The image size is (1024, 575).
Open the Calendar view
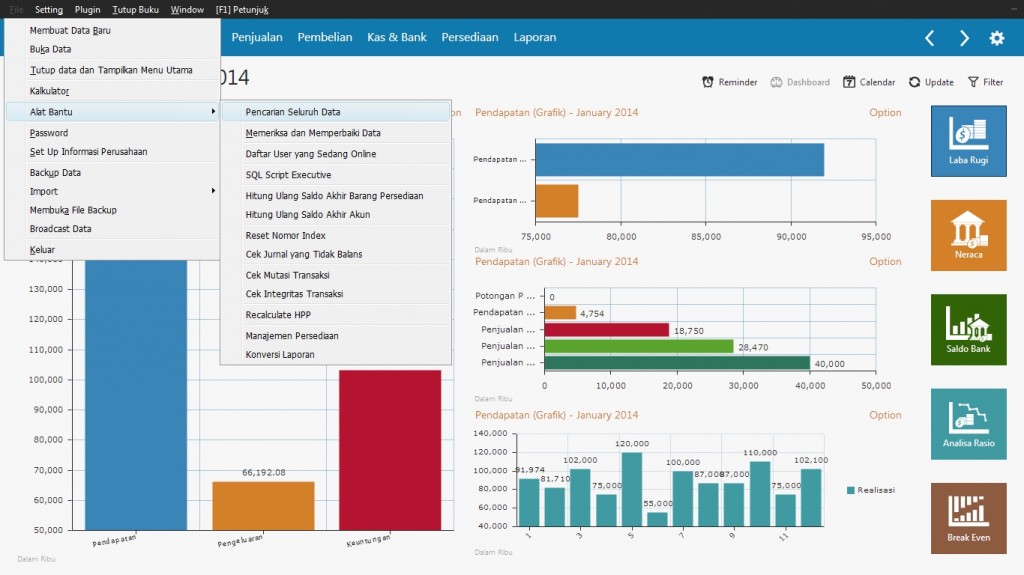(x=868, y=82)
